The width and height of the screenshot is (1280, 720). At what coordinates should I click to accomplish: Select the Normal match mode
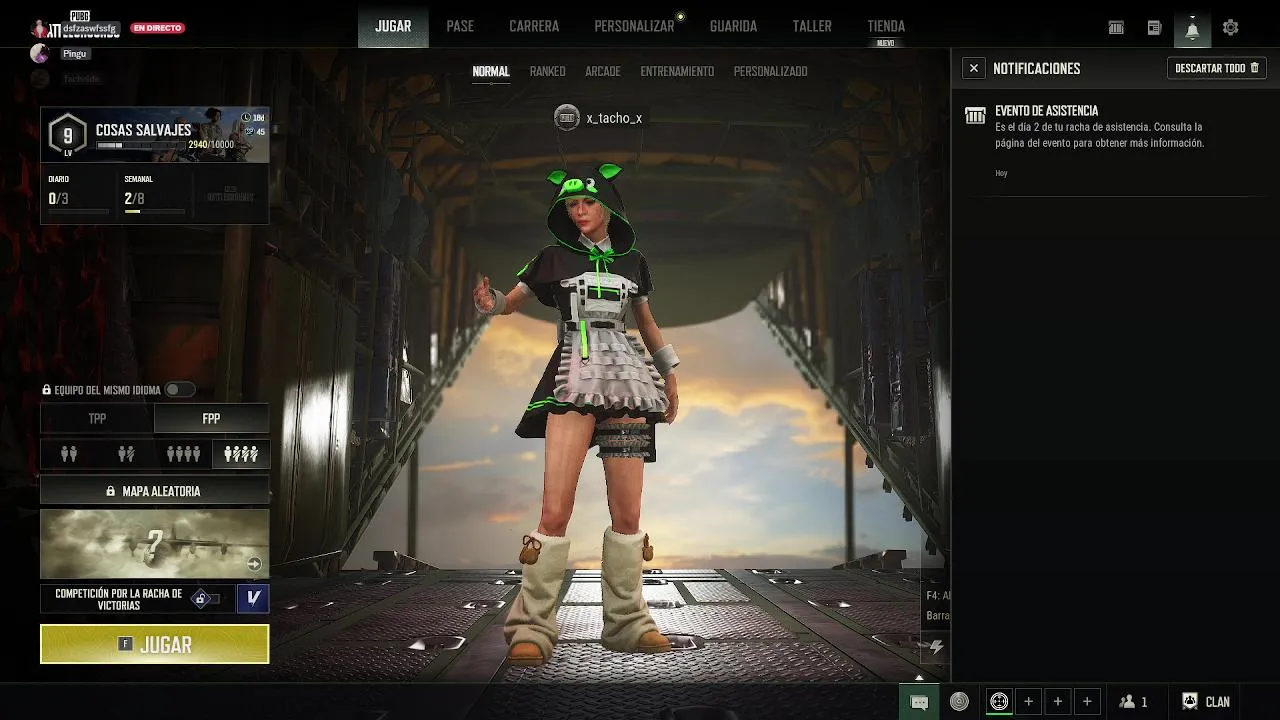click(x=491, y=71)
